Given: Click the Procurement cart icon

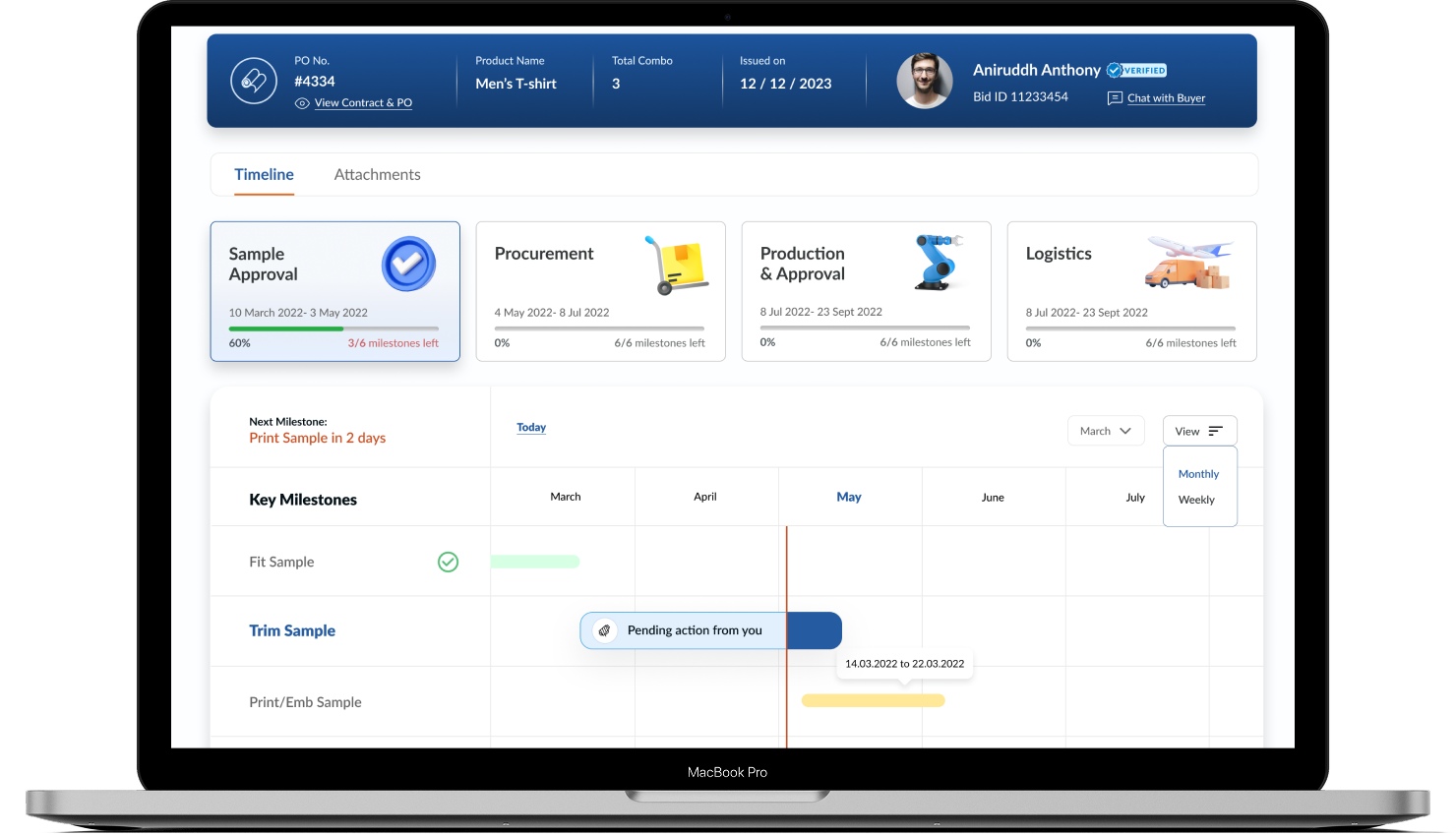Looking at the screenshot, I should (676, 264).
